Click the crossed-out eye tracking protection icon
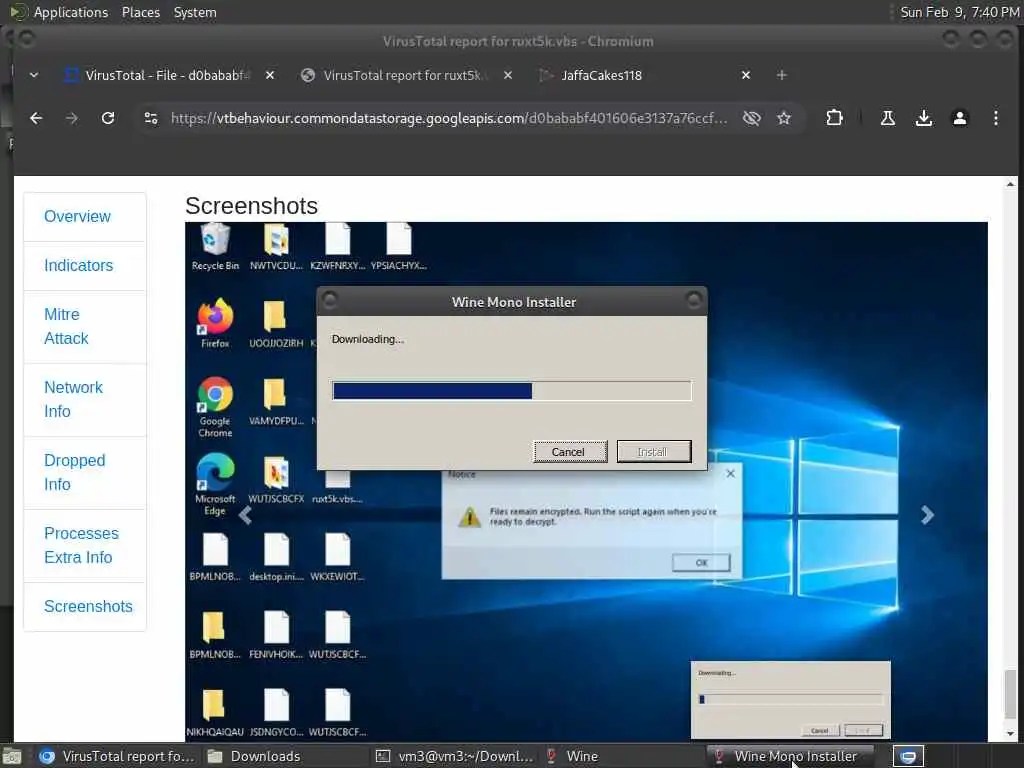This screenshot has width=1024, height=768. click(x=752, y=118)
